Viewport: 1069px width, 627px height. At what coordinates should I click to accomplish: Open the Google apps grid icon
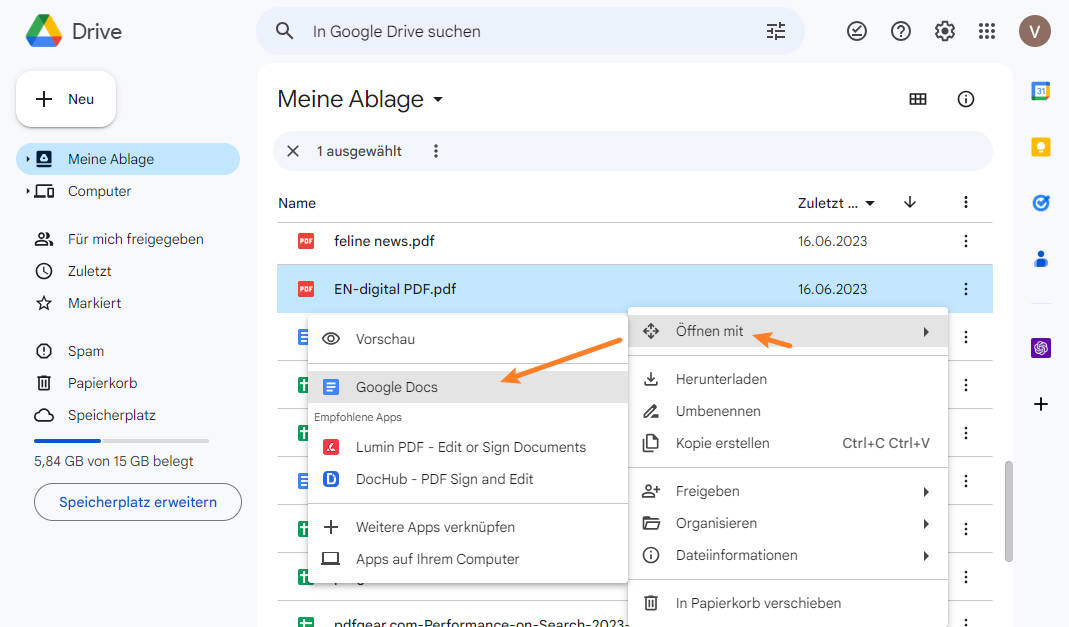(x=987, y=31)
